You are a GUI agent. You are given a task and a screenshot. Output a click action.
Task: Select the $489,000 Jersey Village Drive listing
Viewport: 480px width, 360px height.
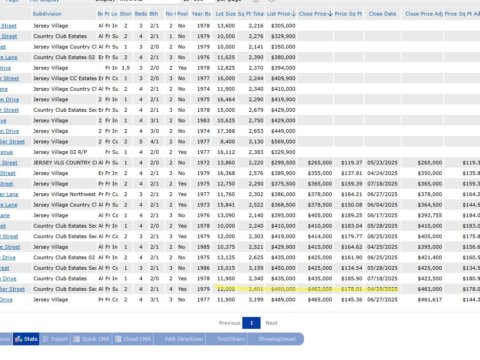point(6,300)
